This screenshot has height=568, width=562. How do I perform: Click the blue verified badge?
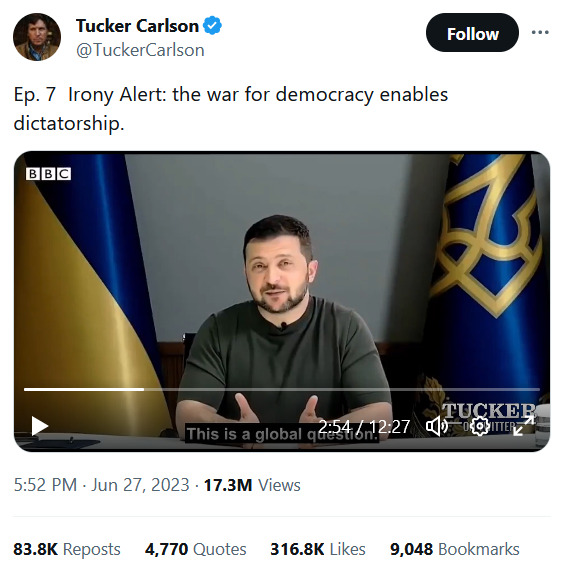coord(212,25)
